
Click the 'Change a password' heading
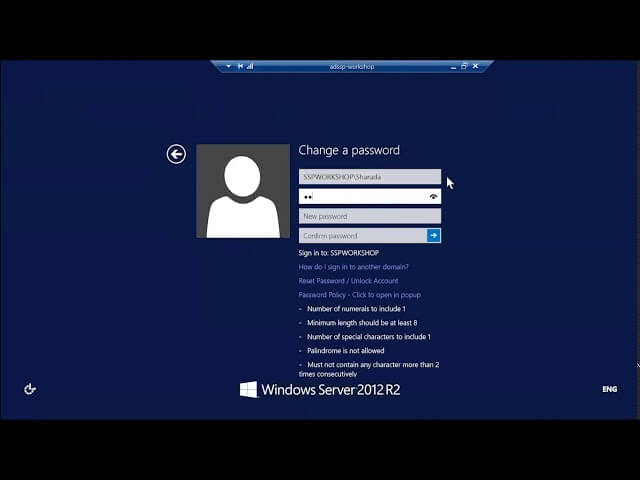349,150
